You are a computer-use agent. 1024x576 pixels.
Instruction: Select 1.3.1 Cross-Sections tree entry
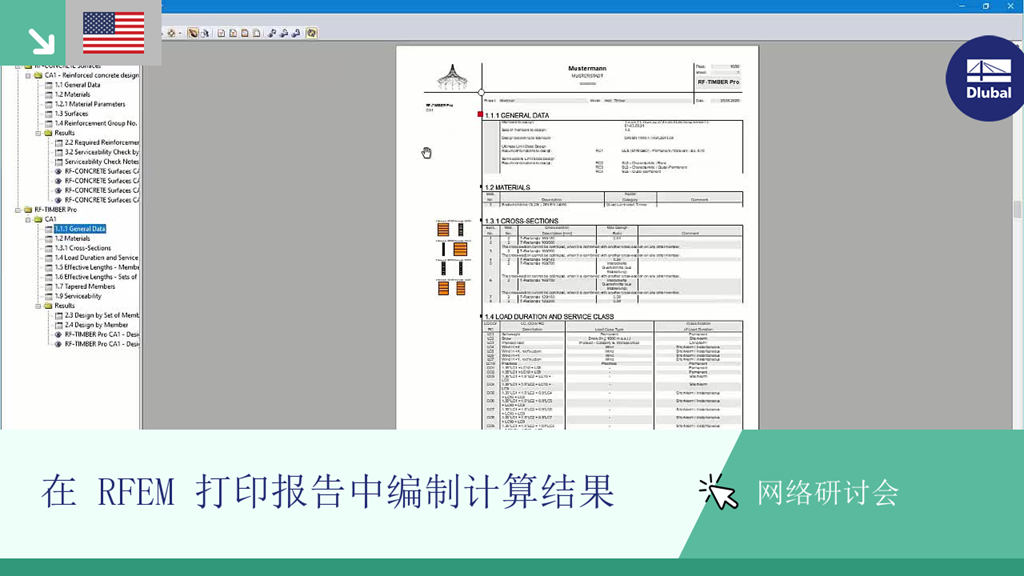coord(83,248)
